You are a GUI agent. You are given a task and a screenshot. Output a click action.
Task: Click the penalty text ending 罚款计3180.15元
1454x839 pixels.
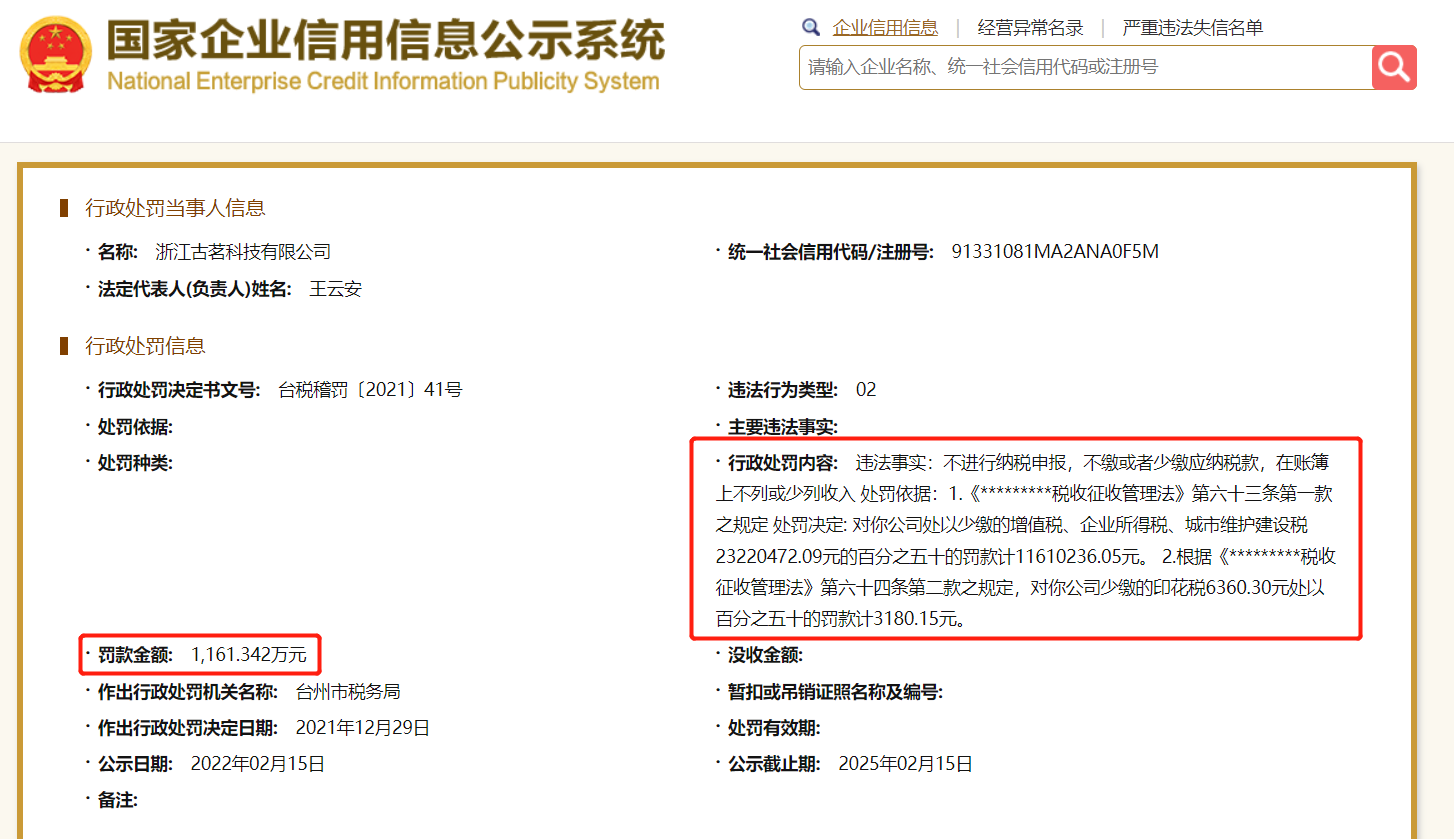(841, 619)
